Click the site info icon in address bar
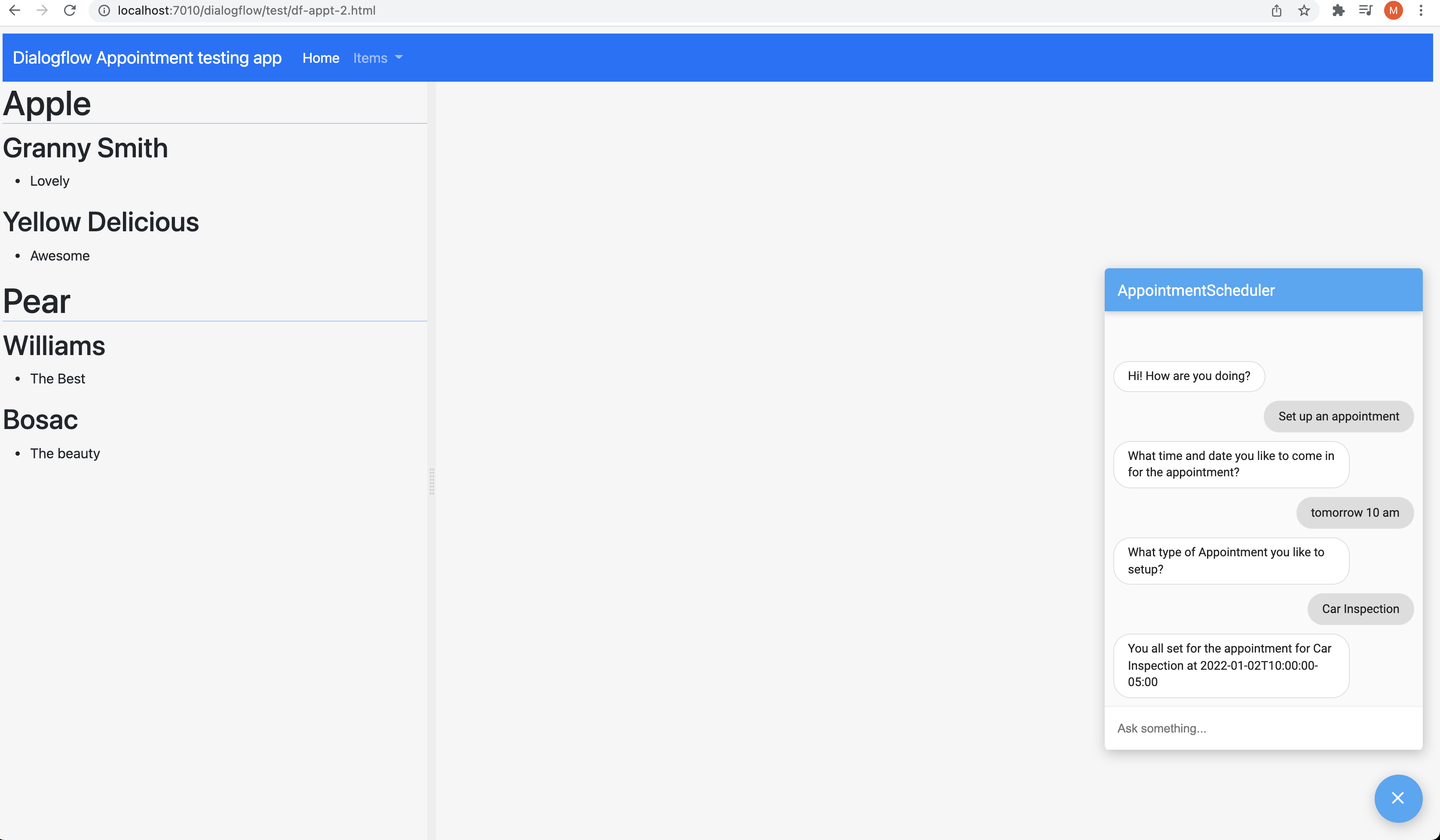 [x=104, y=10]
